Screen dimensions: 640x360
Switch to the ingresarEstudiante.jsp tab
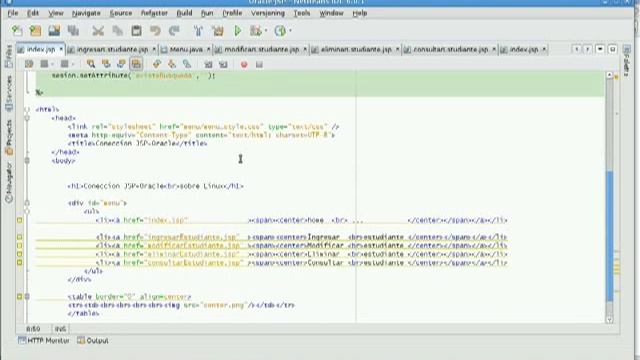pyautogui.click(x=112, y=49)
